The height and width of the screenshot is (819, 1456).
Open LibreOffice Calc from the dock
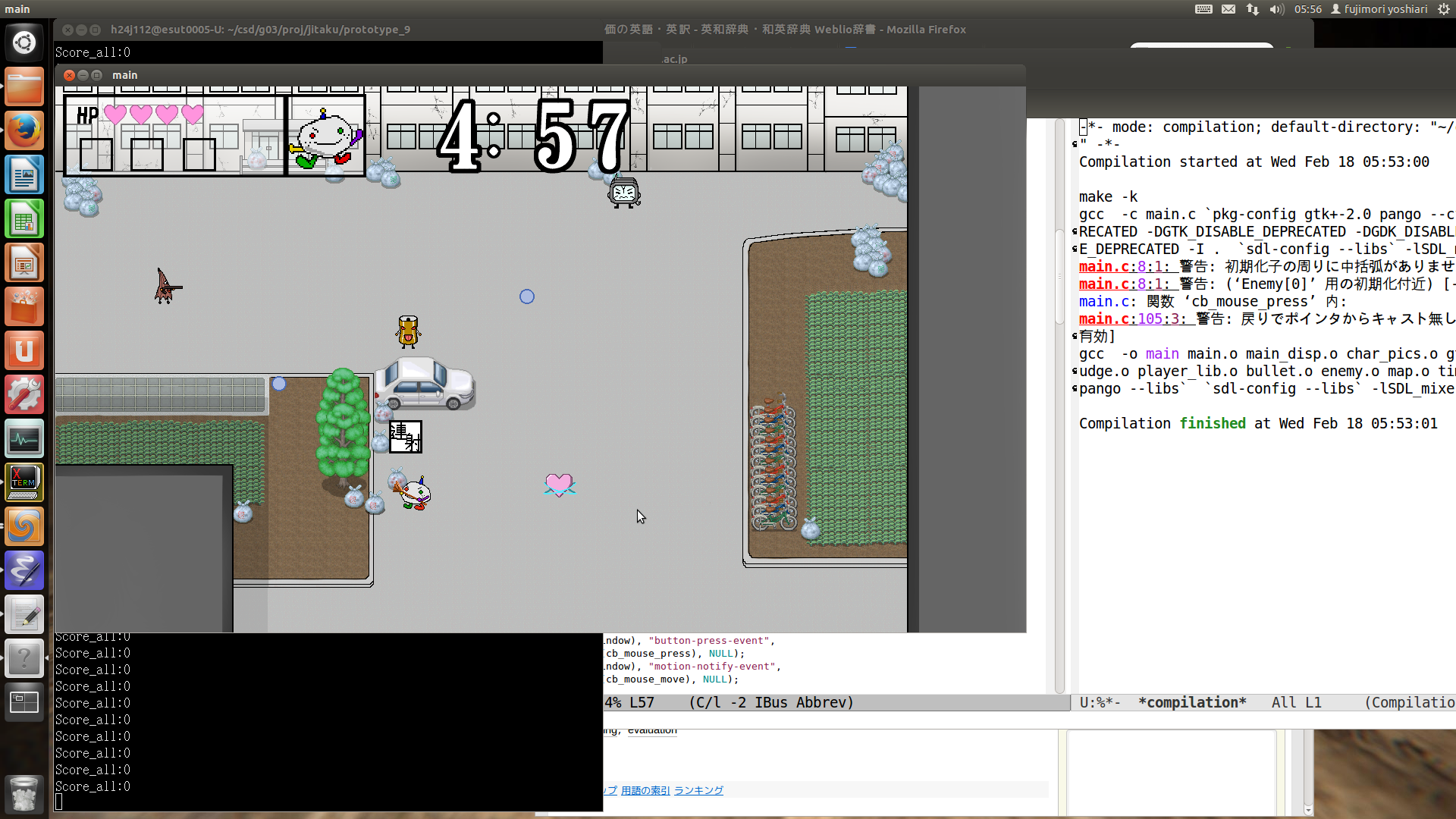tap(24, 218)
